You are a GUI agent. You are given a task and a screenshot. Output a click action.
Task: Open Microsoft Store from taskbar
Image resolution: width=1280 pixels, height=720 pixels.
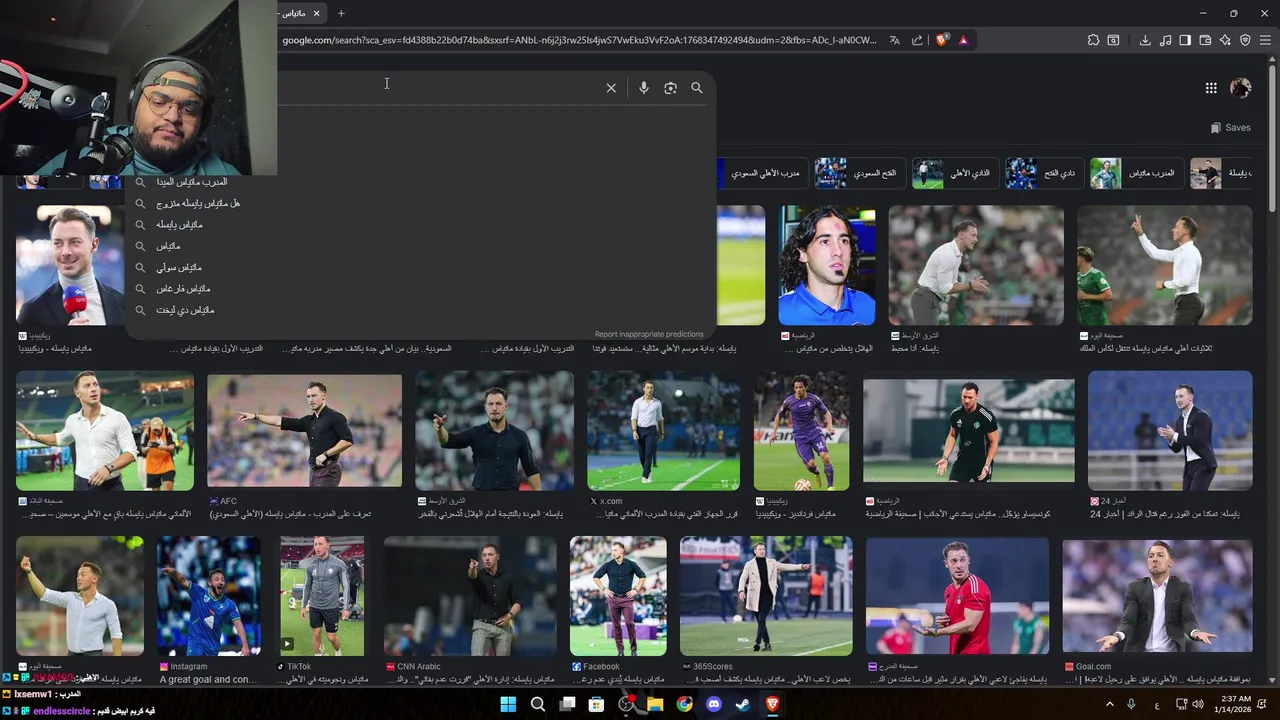click(x=596, y=704)
